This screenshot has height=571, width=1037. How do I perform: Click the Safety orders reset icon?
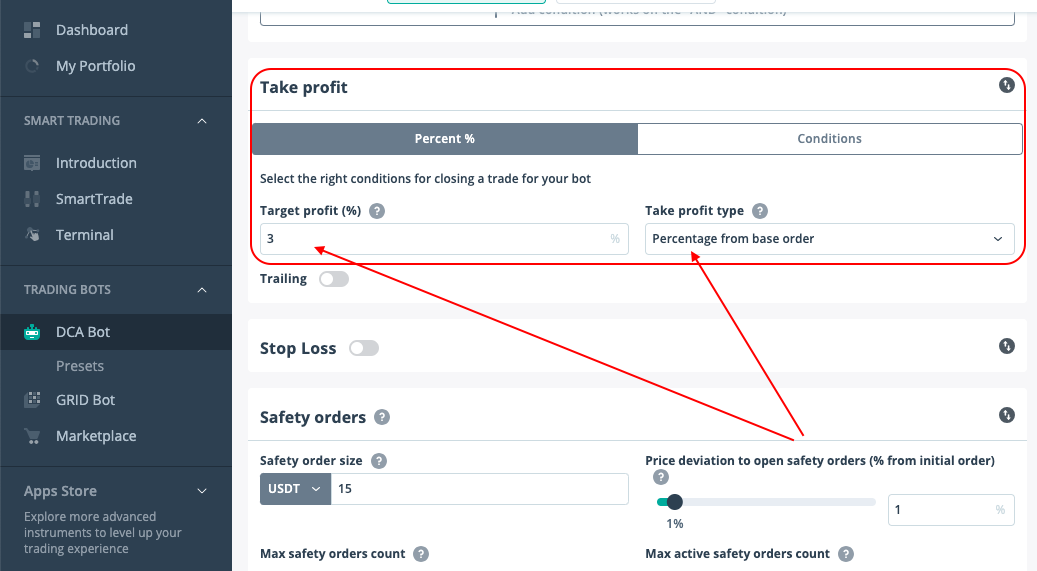click(1007, 415)
